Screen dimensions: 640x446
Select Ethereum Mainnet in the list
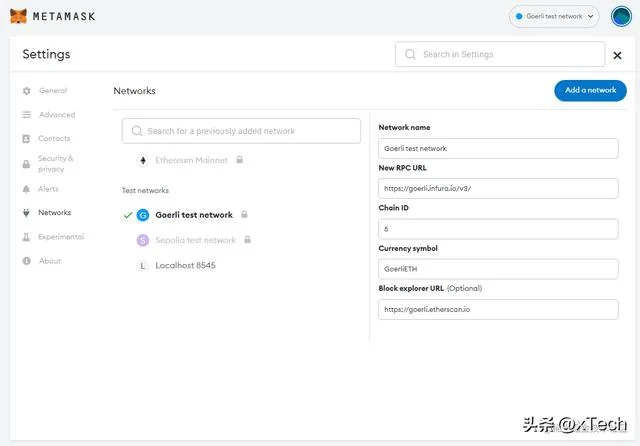tap(191, 160)
